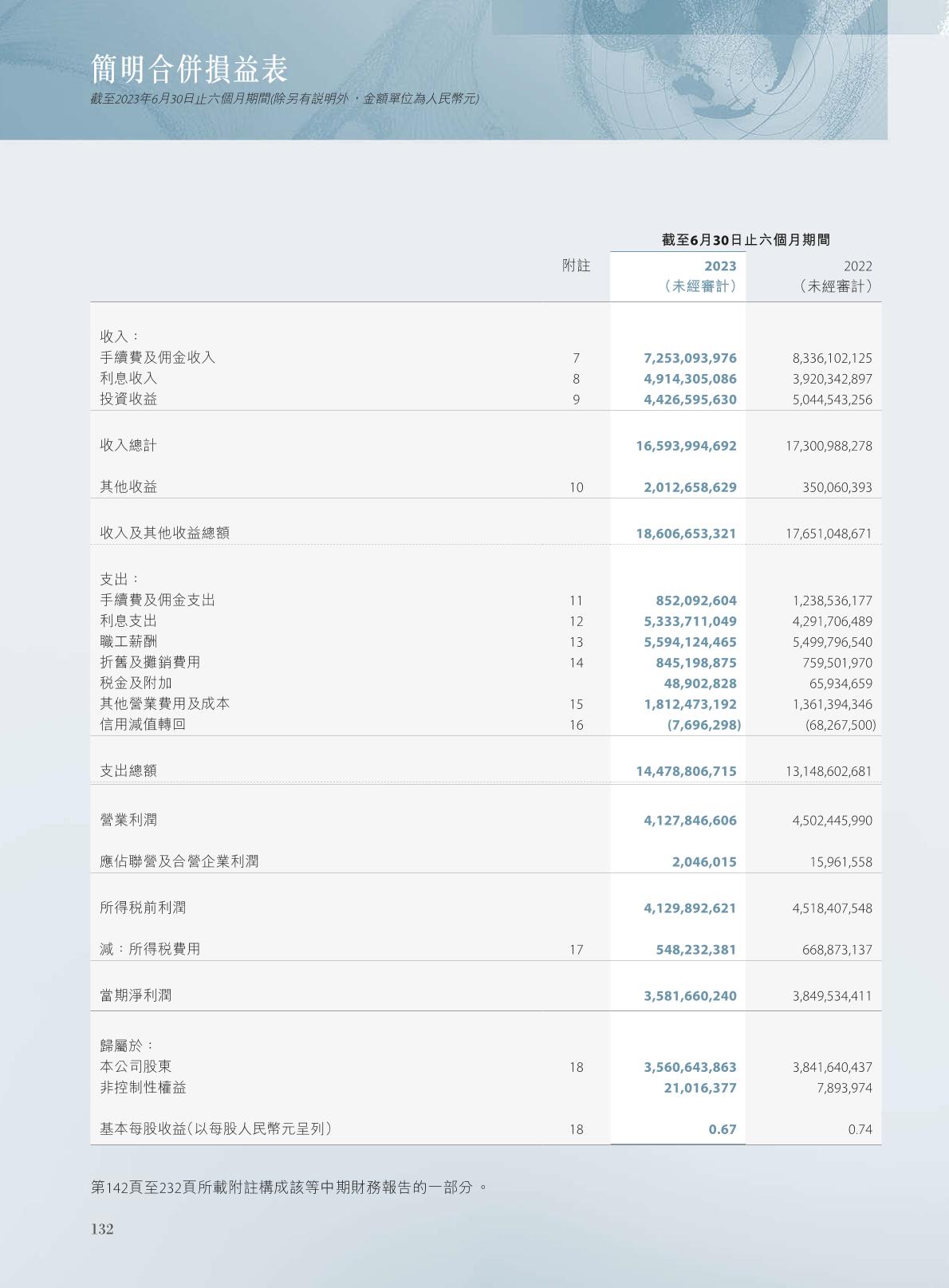Select note 17 beside 所得稅費用
Viewport: 949px width, 1288px height.
point(576,950)
